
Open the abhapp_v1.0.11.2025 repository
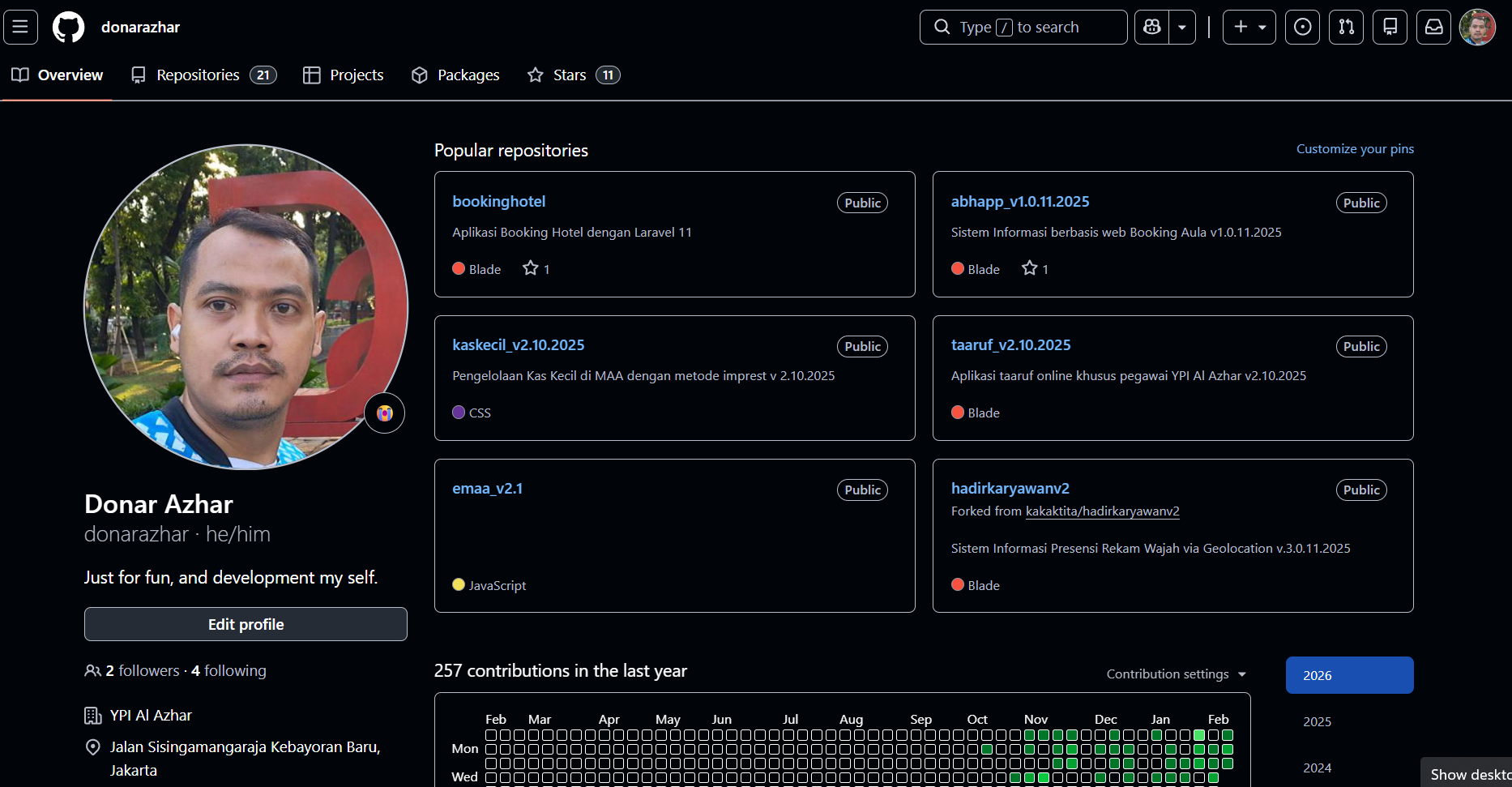[x=1020, y=201]
